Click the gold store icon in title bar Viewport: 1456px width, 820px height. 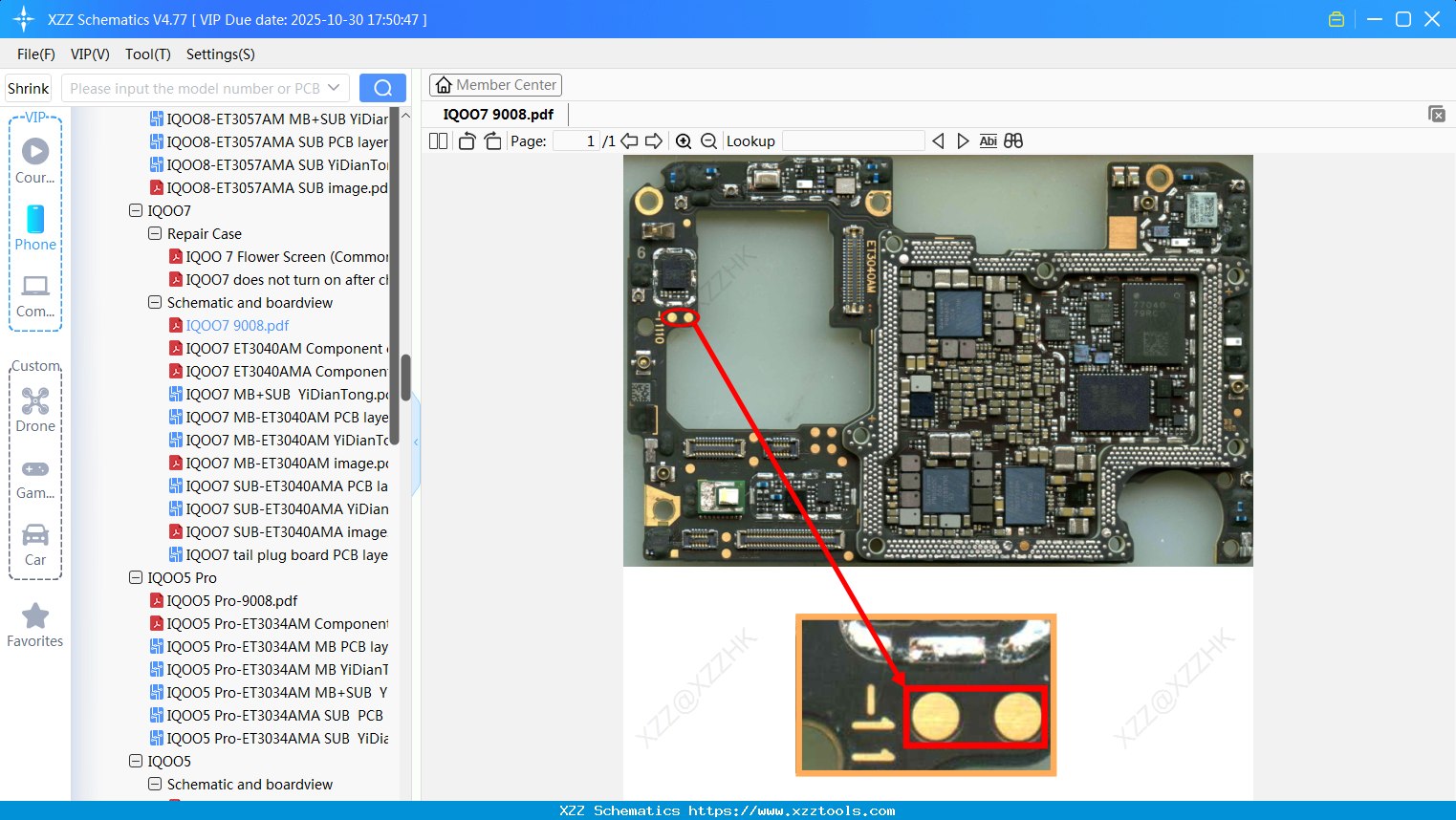click(1336, 19)
